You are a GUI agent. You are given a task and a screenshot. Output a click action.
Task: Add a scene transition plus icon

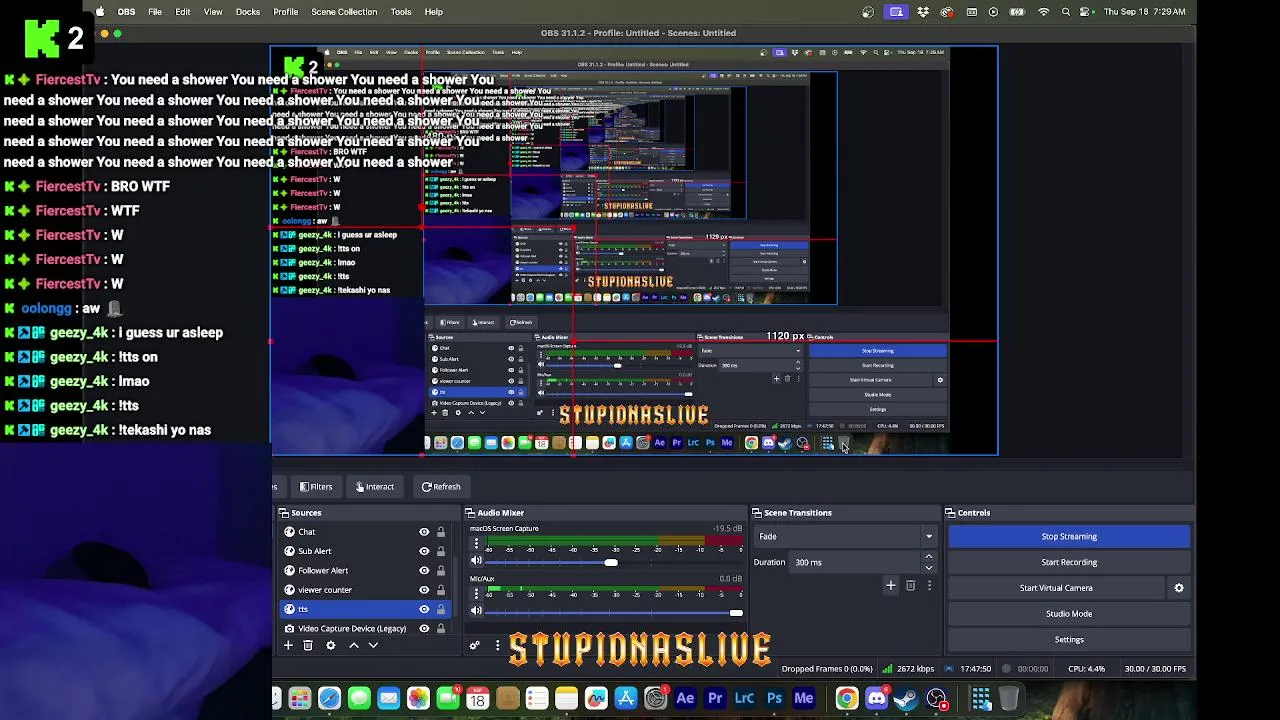click(891, 586)
